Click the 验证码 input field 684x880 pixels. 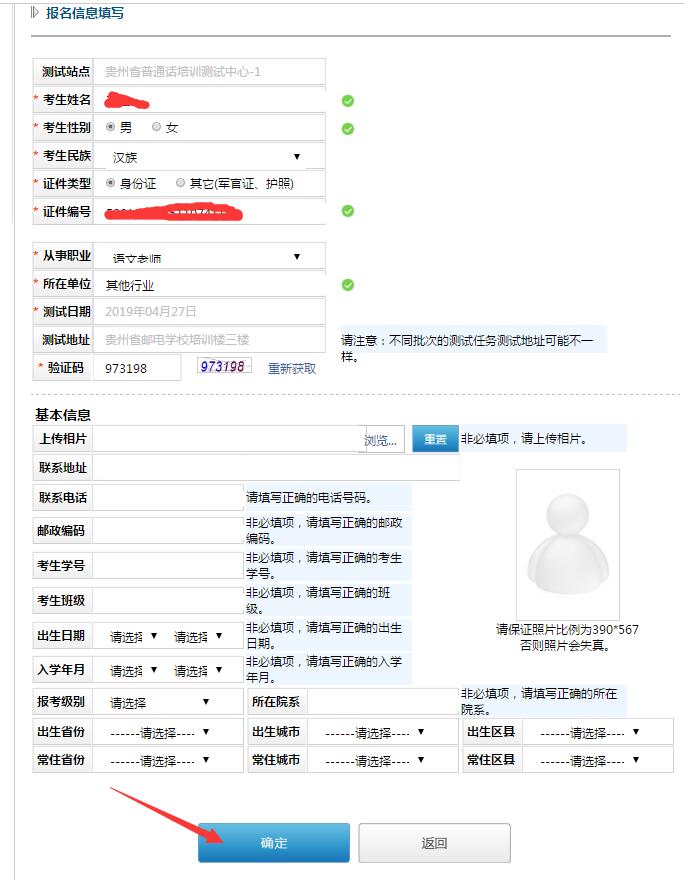(137, 368)
